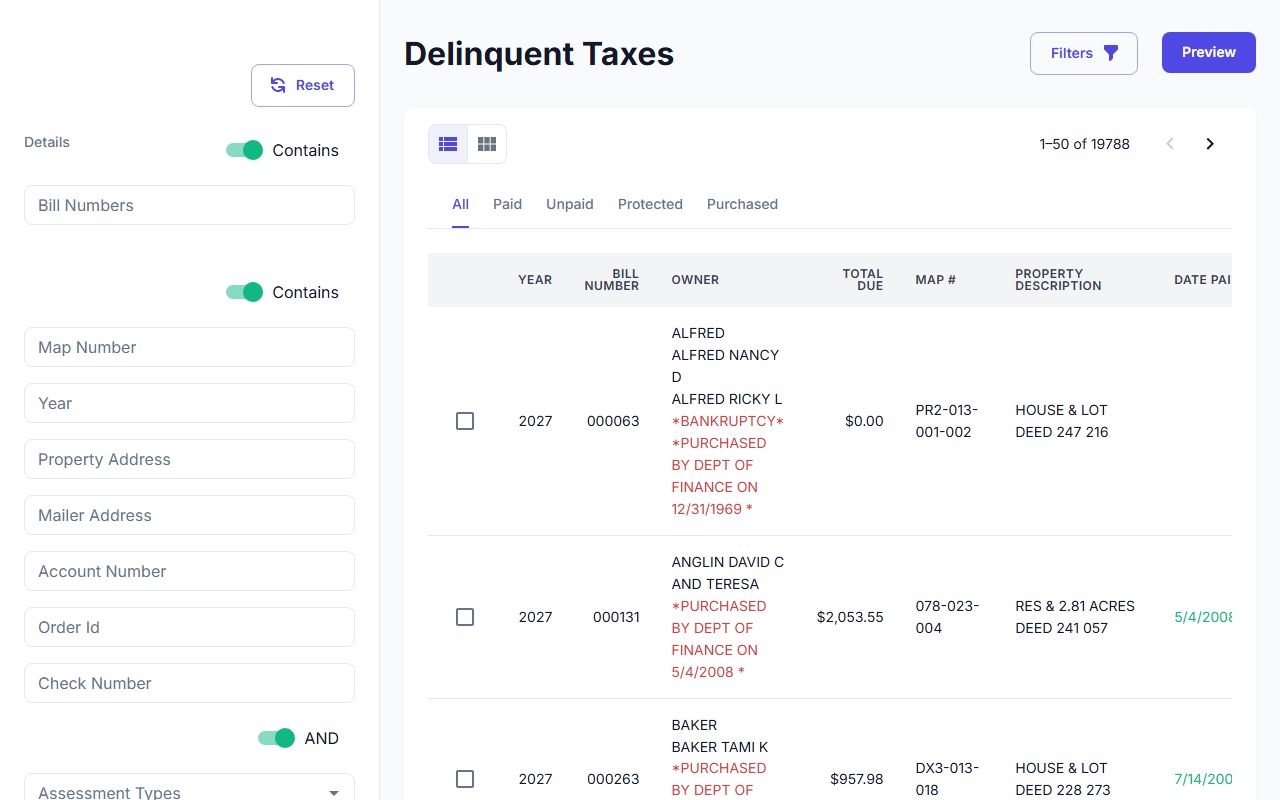Check the box for bill 000131
1280x800 pixels.
click(465, 617)
